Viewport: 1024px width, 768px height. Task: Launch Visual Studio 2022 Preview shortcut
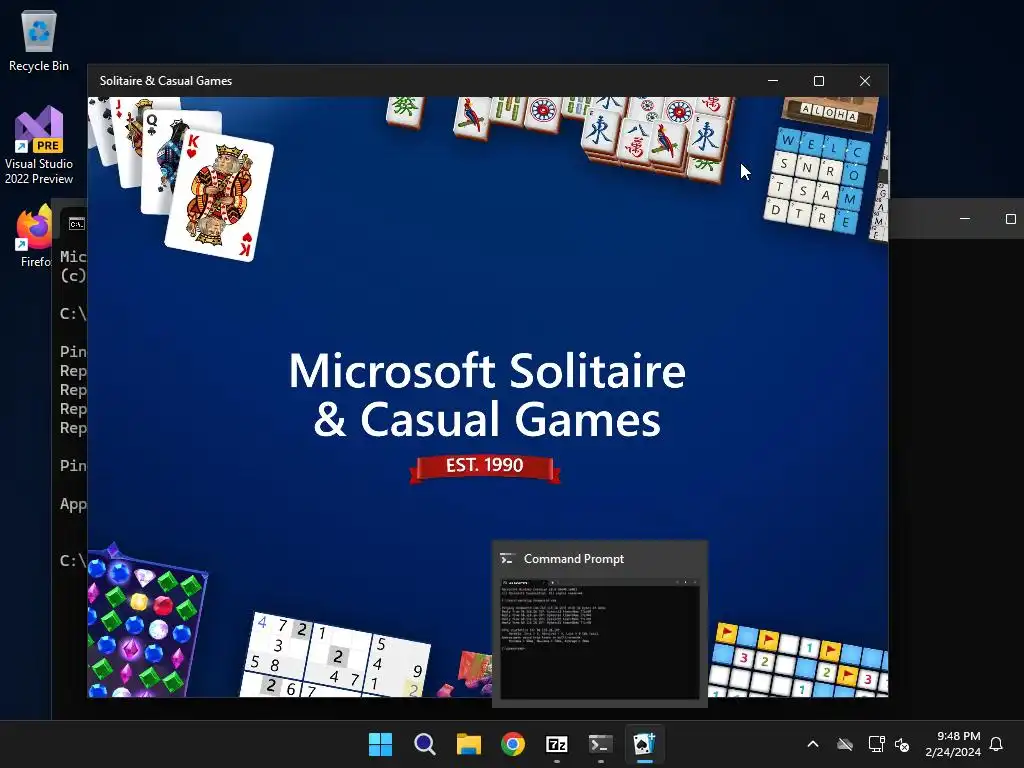point(39,145)
